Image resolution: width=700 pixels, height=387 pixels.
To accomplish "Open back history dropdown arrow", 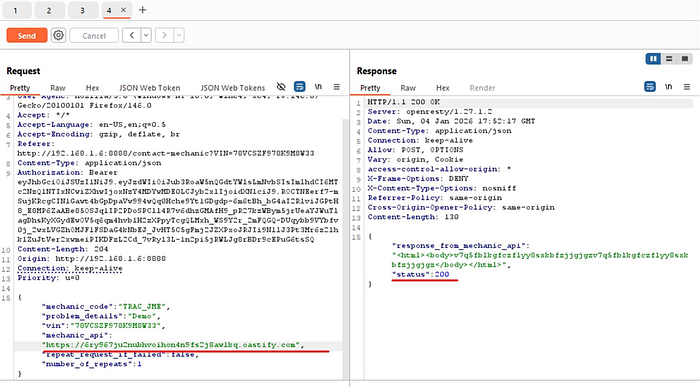I will click(x=146, y=35).
